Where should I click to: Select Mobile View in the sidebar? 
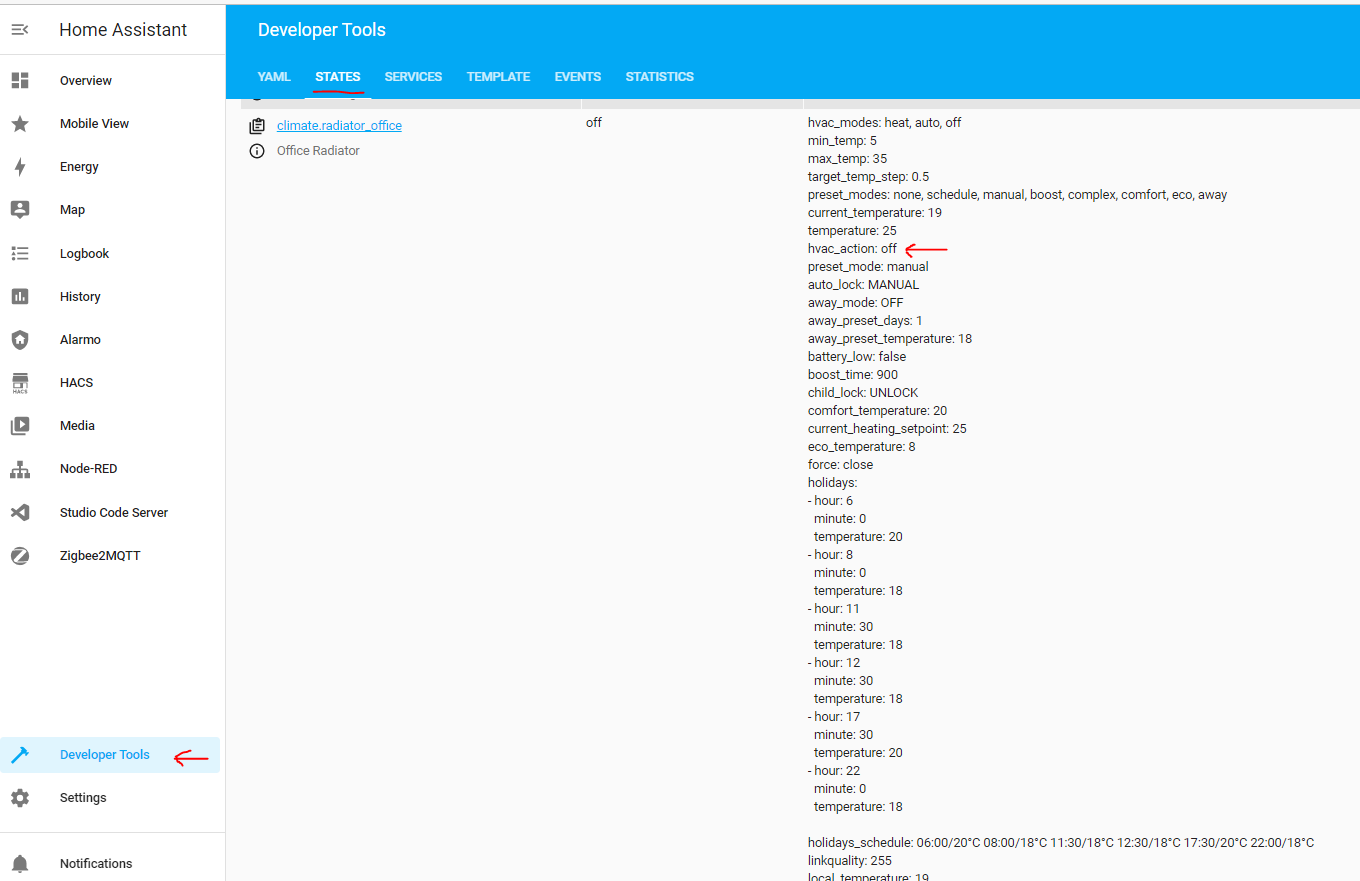click(x=94, y=123)
